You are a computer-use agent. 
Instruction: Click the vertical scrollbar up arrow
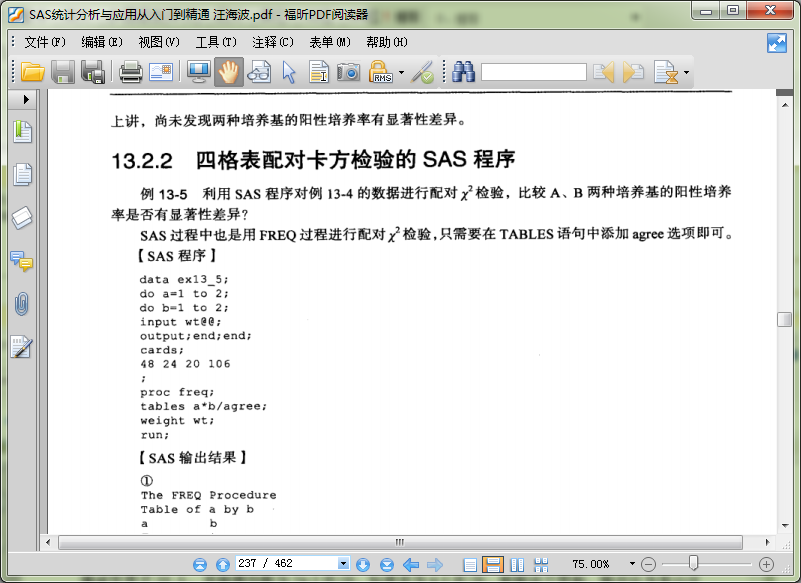(784, 105)
